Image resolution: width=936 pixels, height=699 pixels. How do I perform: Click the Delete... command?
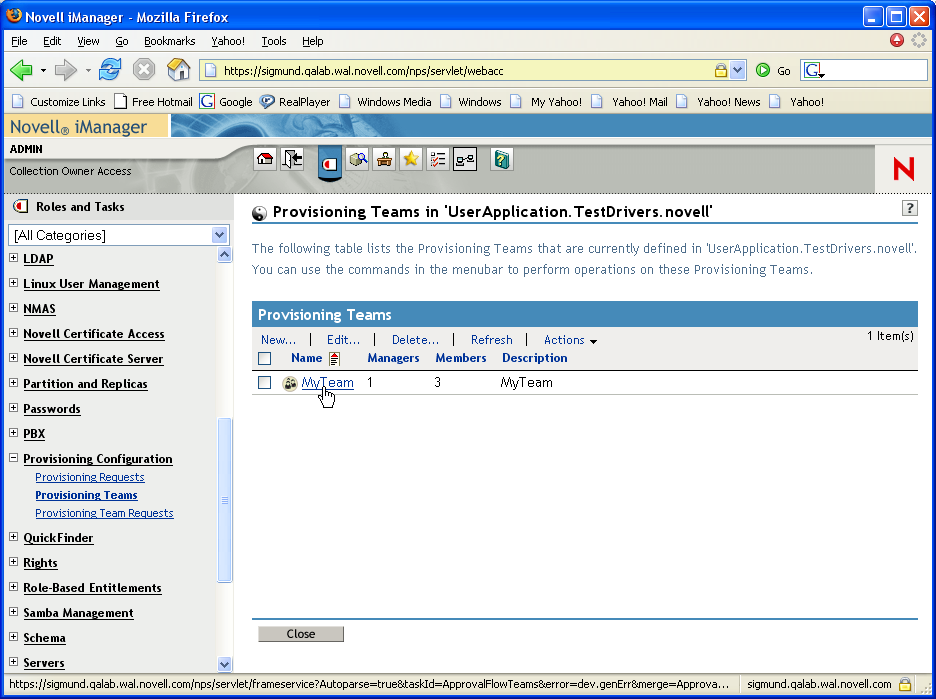(x=415, y=340)
